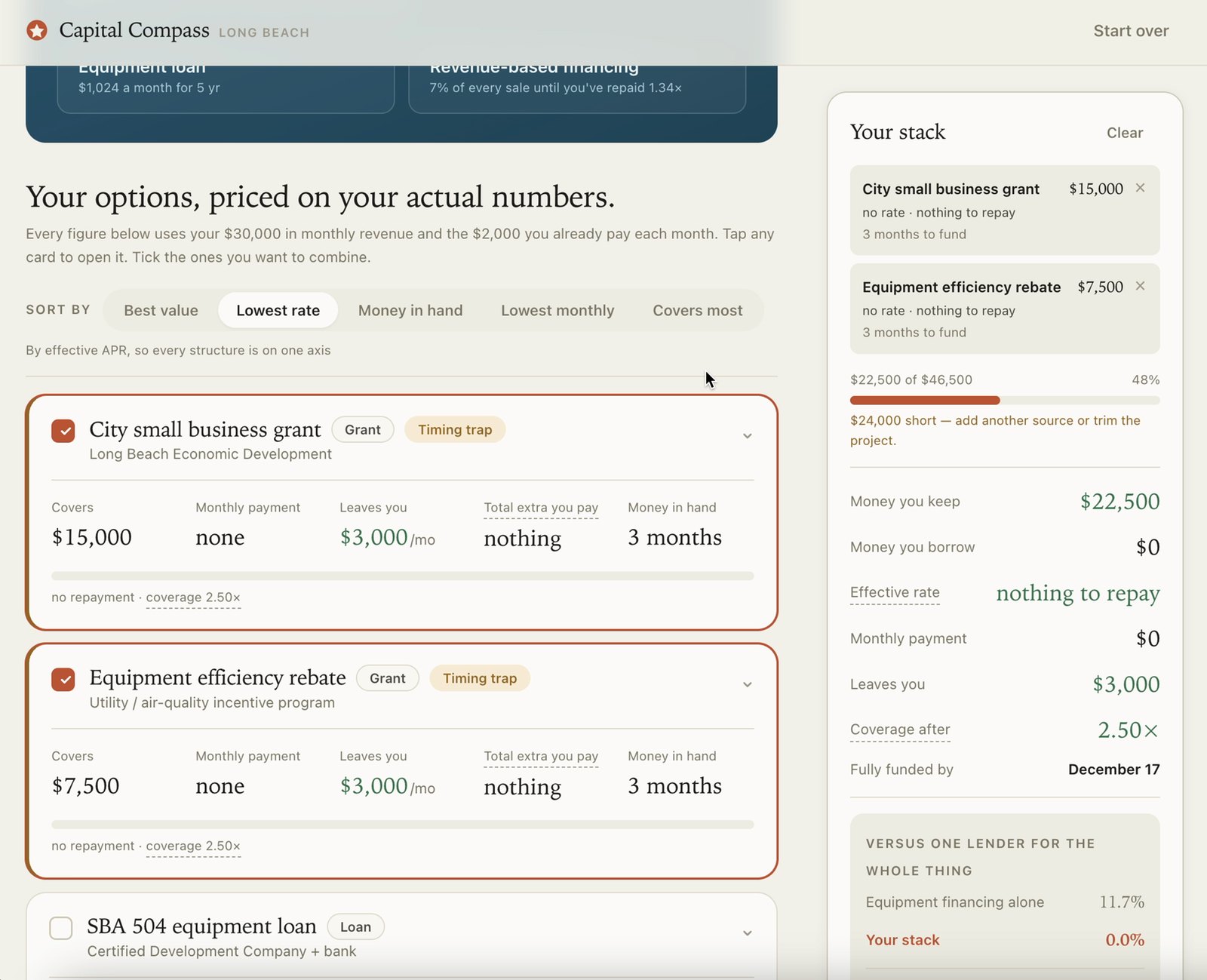Click Effective rate term in stack summary
Screen dimensions: 1207x980
point(895,593)
